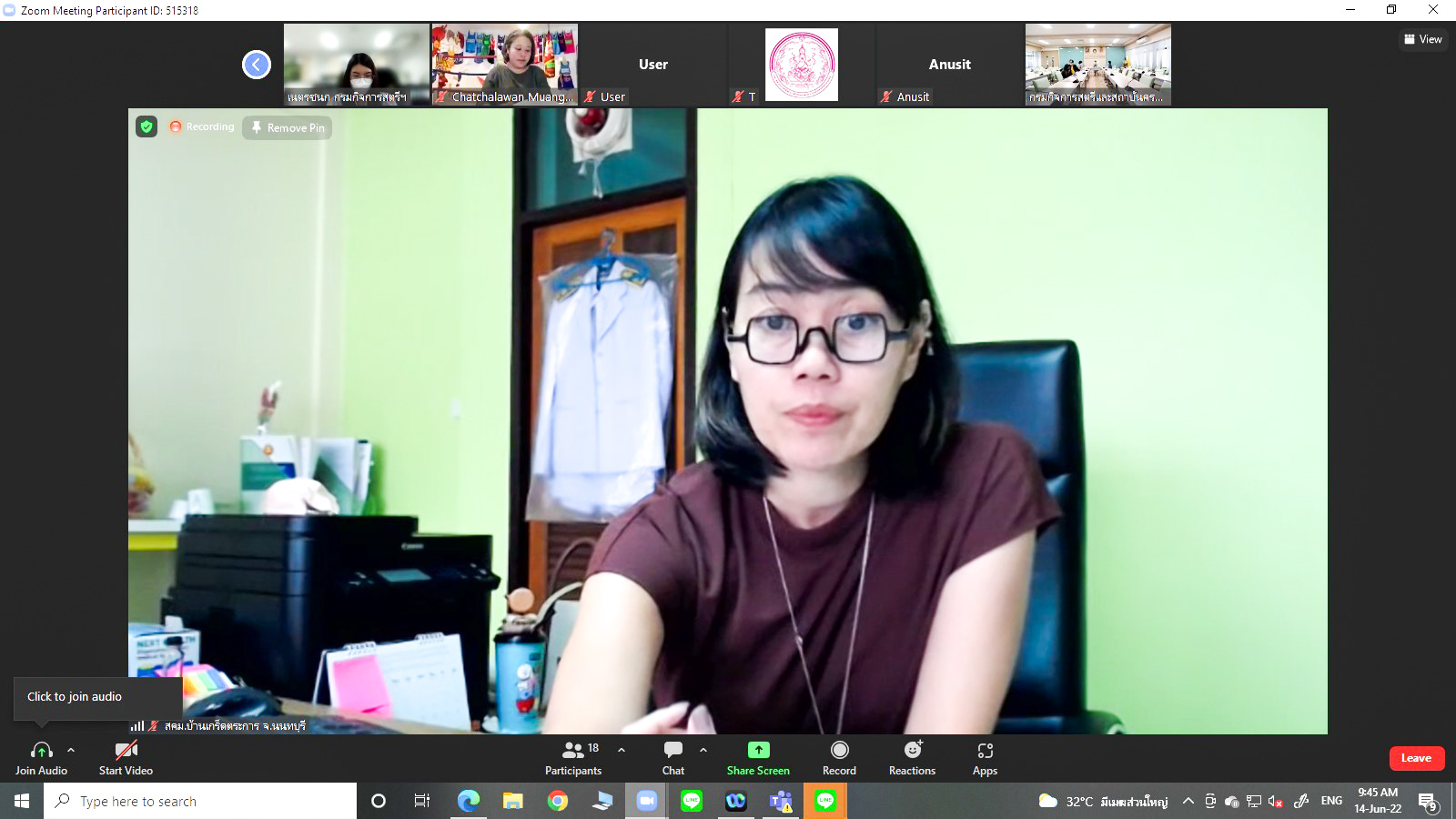Click the green Share Screen button
The width and height of the screenshot is (1456, 819).
(x=758, y=758)
